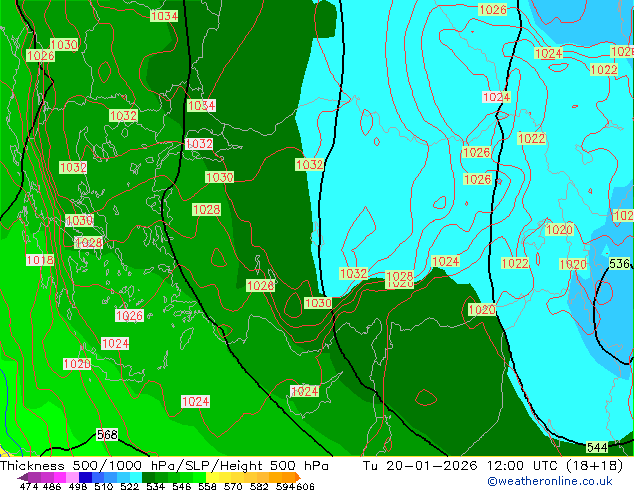Screen dimensions: 634x490
Task: Click the legend value 582
Action: 259,486
